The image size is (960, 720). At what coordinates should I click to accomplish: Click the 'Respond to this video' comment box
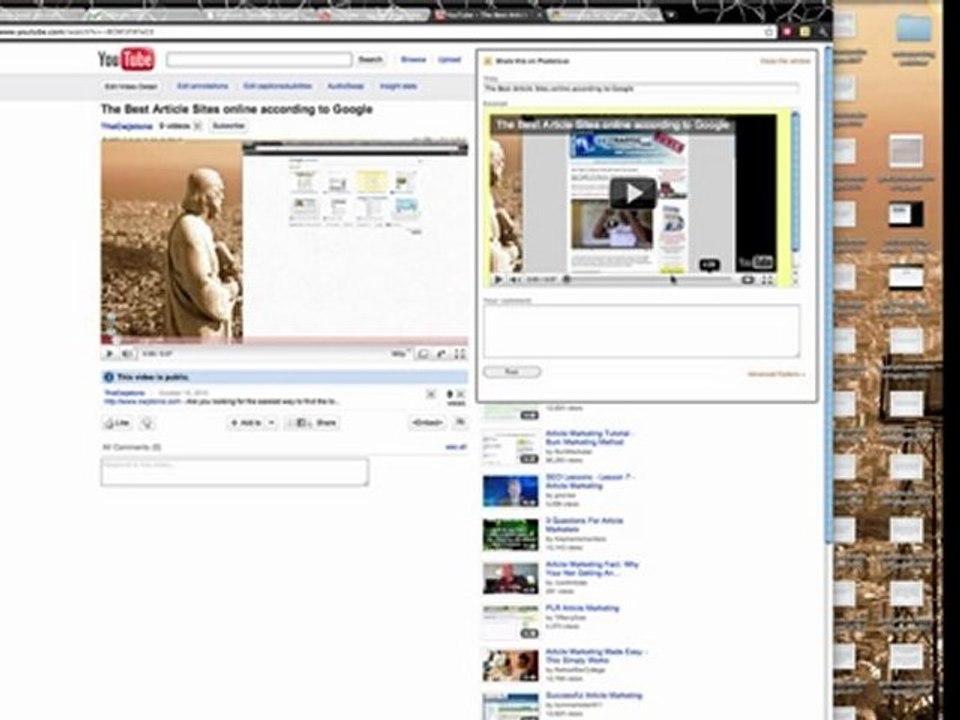click(235, 472)
